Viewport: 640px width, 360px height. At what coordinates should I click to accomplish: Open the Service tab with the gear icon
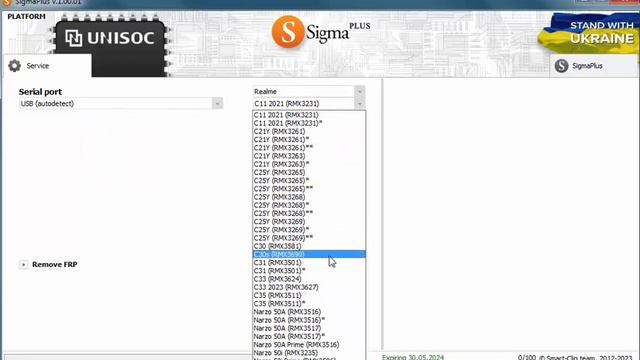[47, 66]
